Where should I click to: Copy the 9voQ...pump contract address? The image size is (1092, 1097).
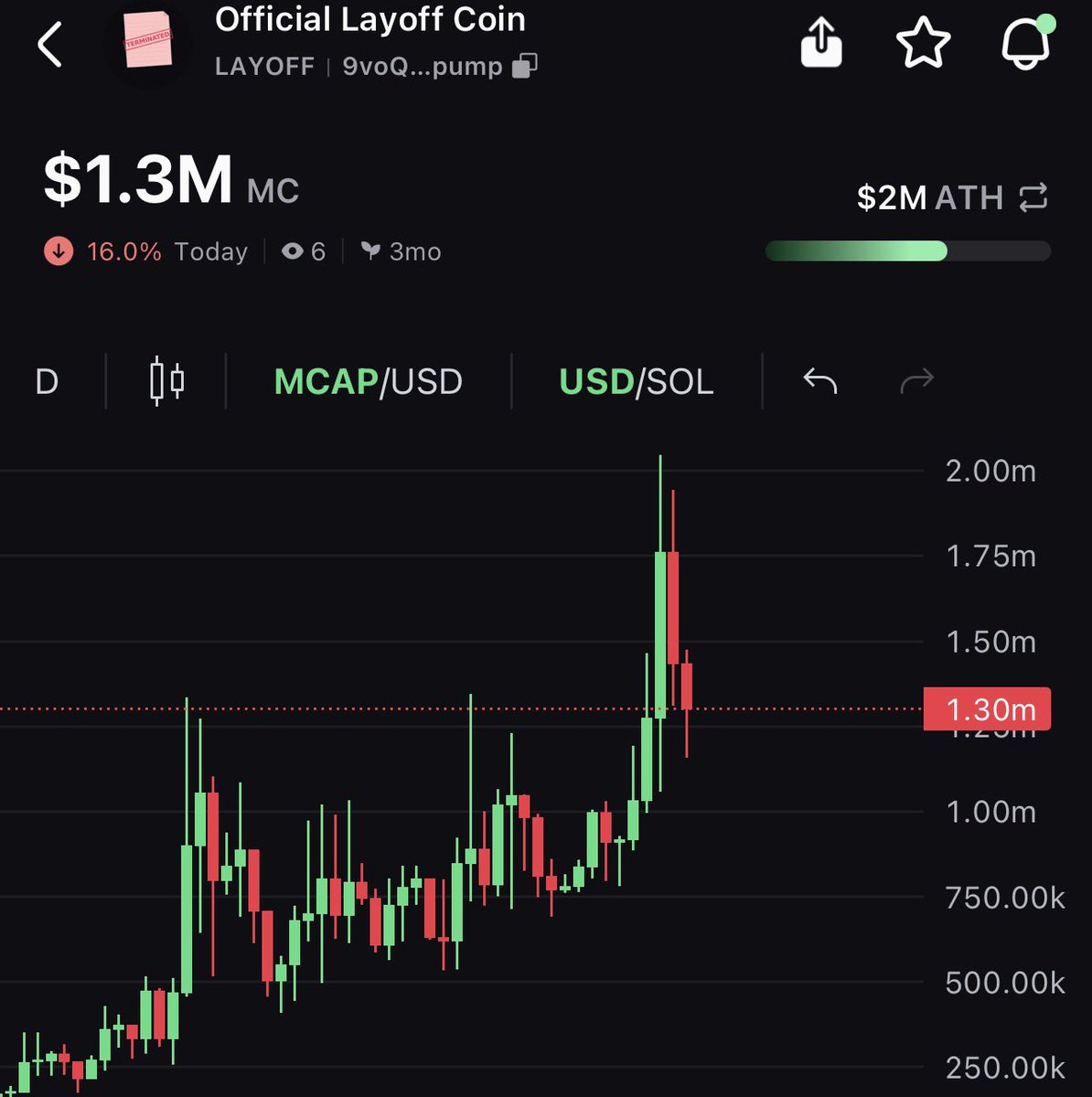(525, 66)
